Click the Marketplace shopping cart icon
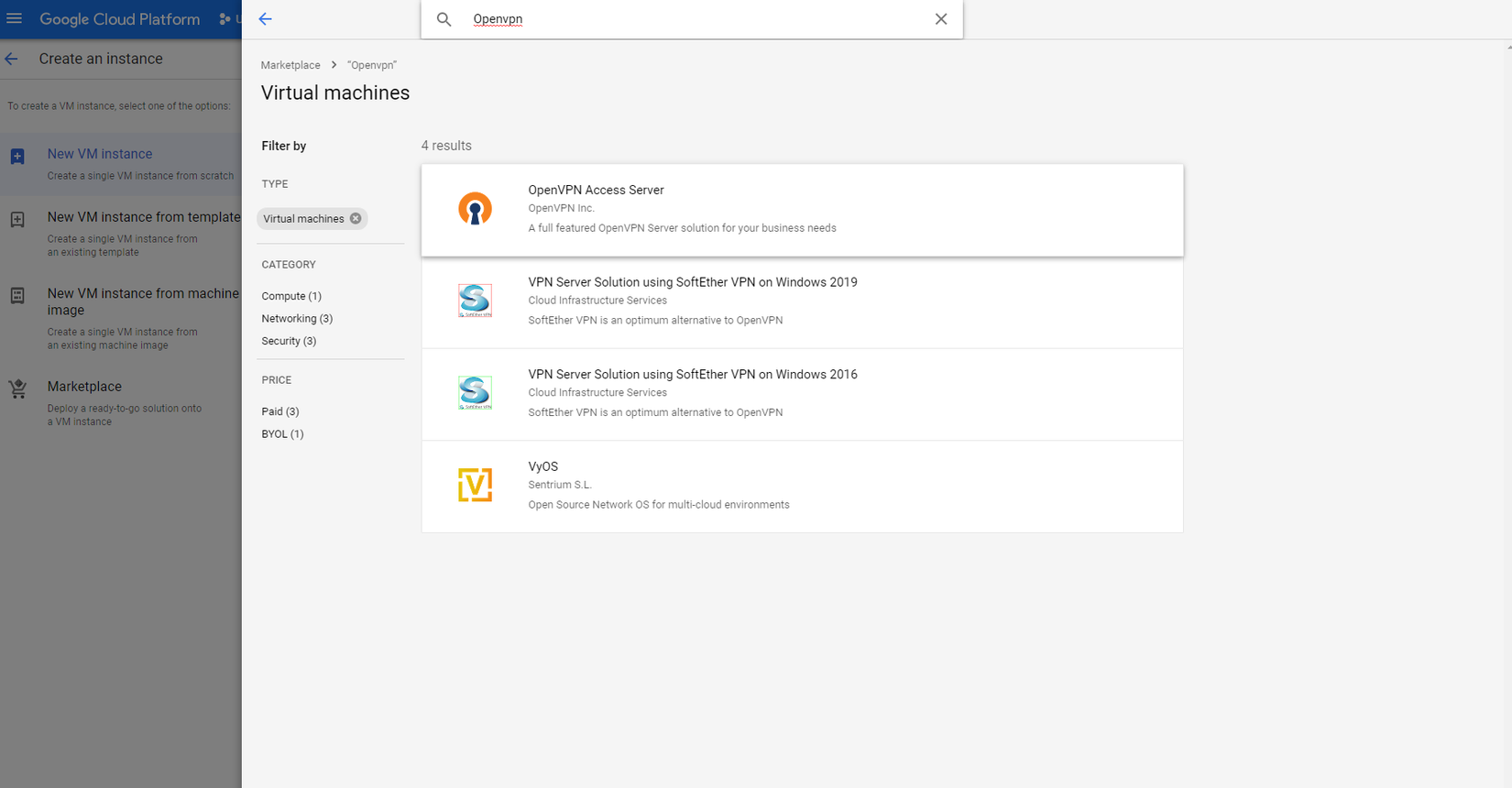The width and height of the screenshot is (1512, 788). coord(17,389)
